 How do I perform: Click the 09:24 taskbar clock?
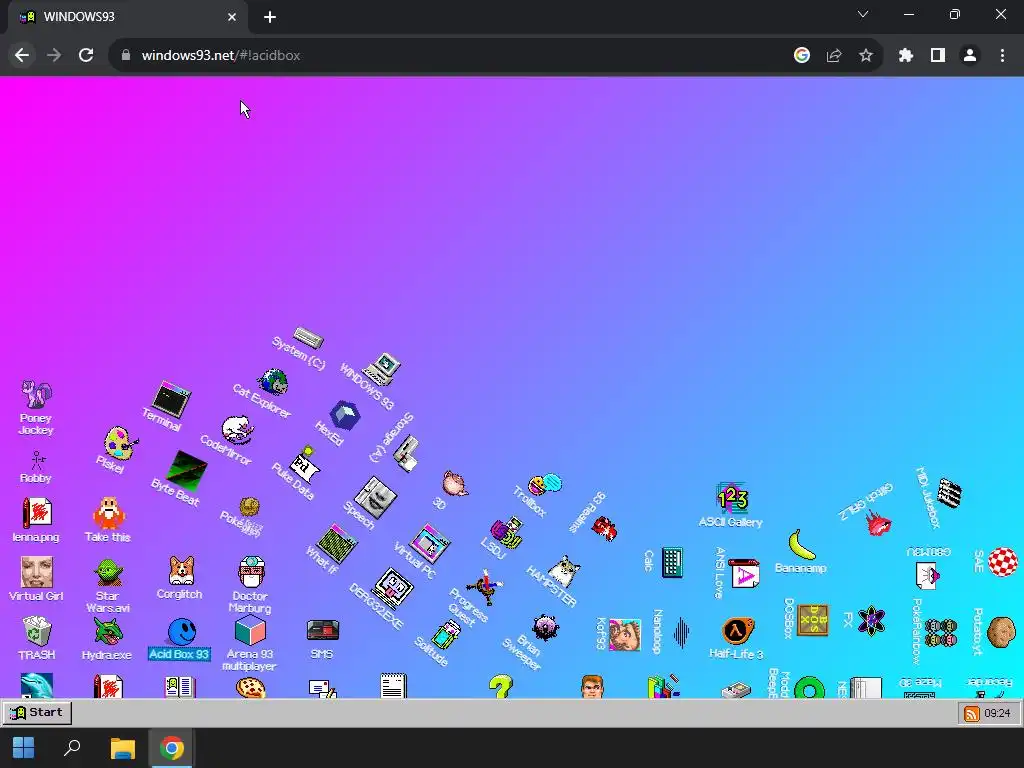pos(997,713)
